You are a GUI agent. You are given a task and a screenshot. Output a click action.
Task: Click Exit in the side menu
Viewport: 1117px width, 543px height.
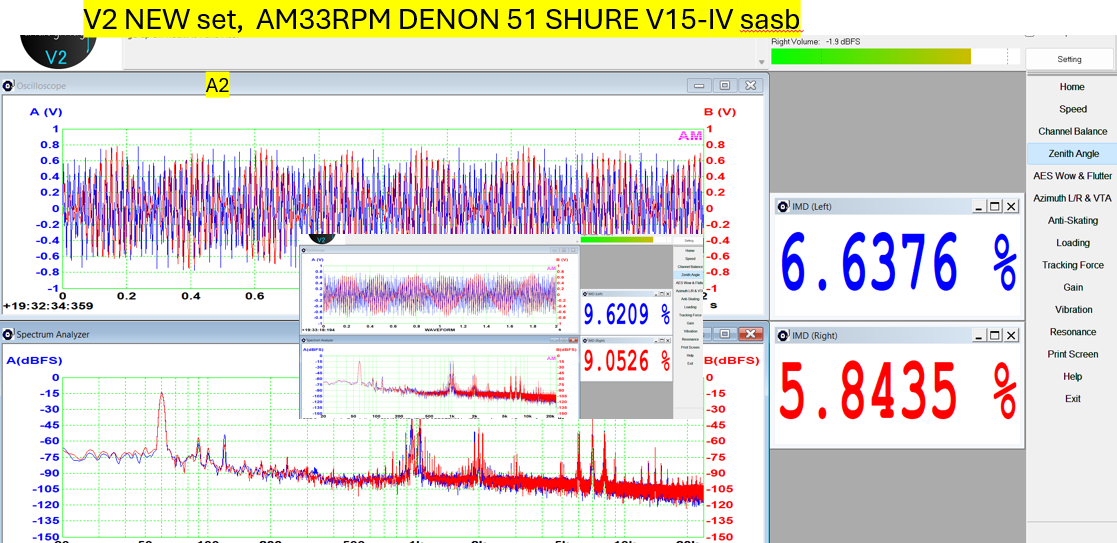click(x=1071, y=398)
